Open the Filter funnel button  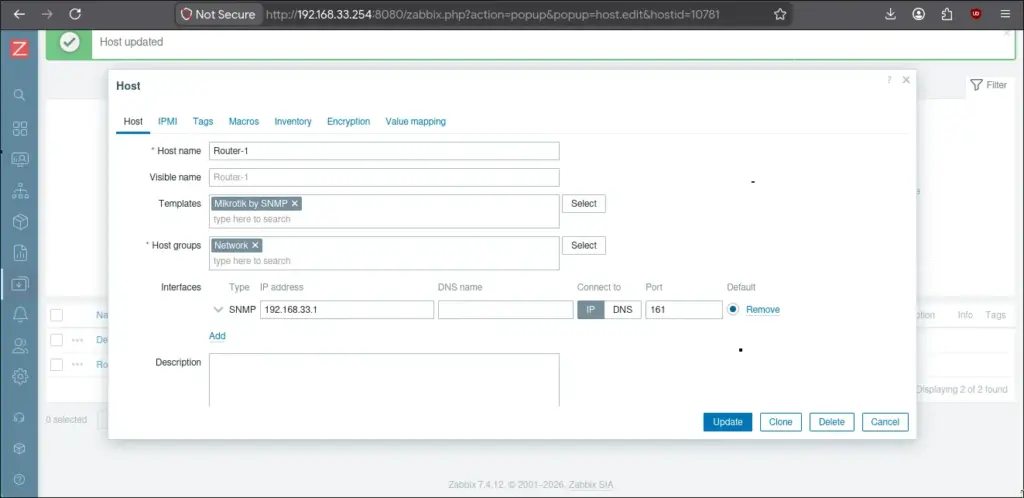988,85
